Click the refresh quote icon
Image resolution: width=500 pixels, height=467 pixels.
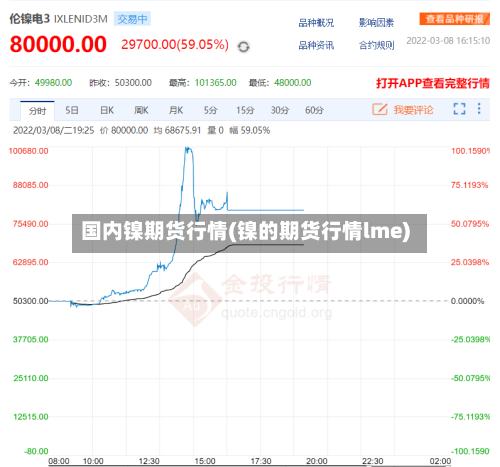tap(243, 47)
